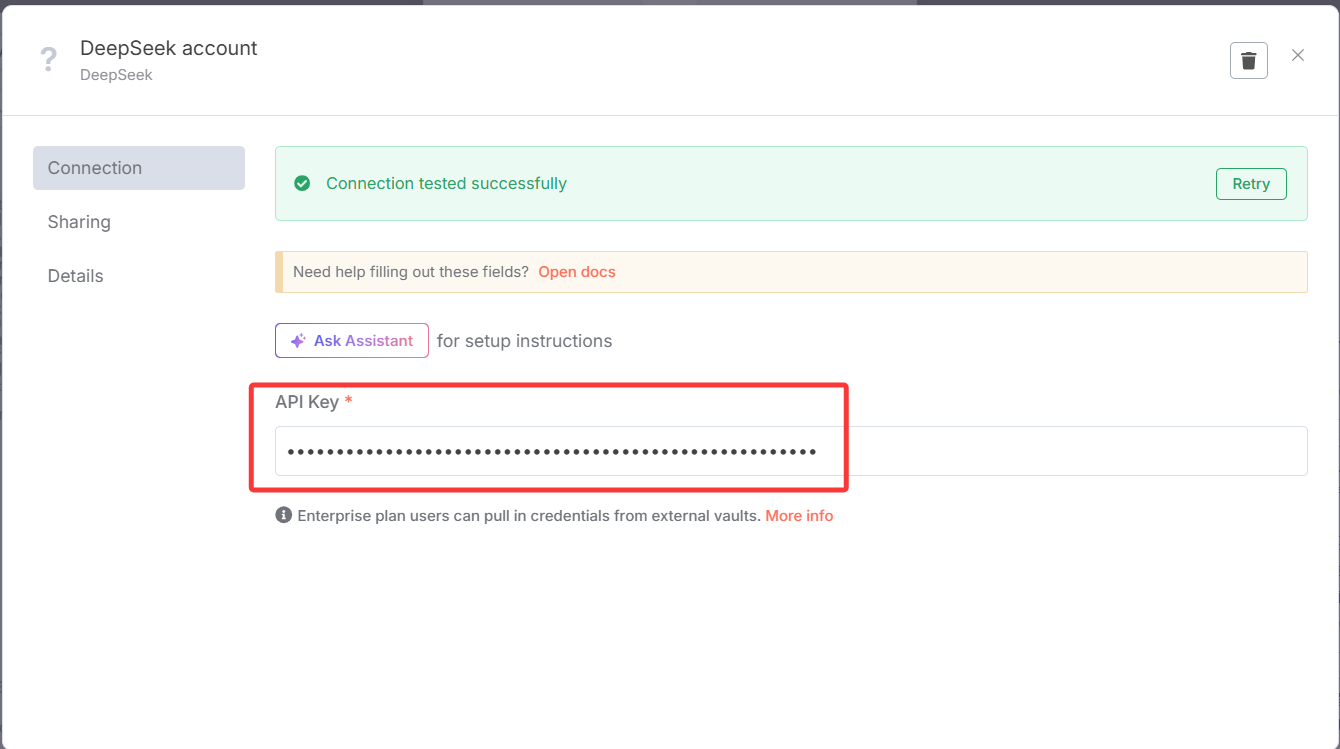Viewport: 1340px width, 749px height.
Task: Click the DeepSeek account title to rename
Action: (169, 48)
